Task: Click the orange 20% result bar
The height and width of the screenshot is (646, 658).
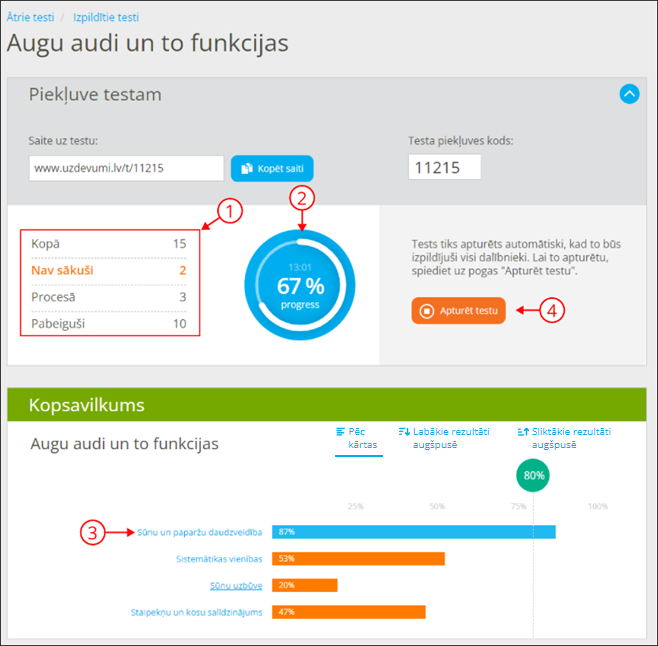Action: tap(305, 585)
